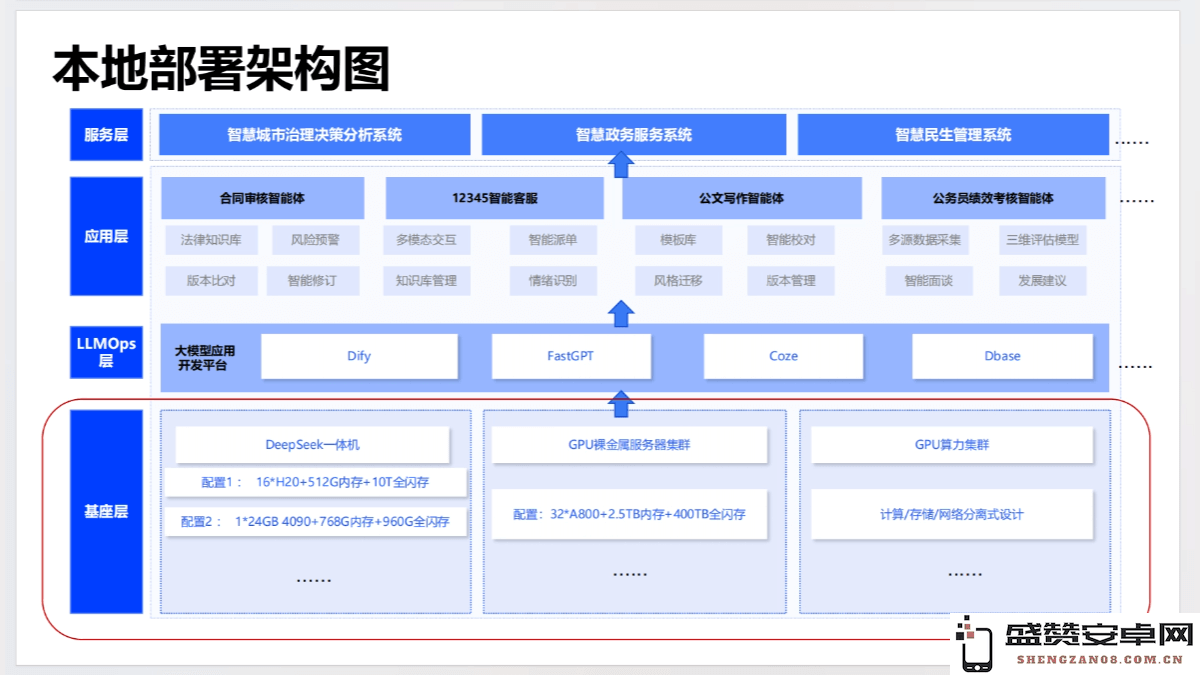Click the 配置1 16*H20 configuration line
Viewport: 1200px width, 675px height.
coord(316,483)
